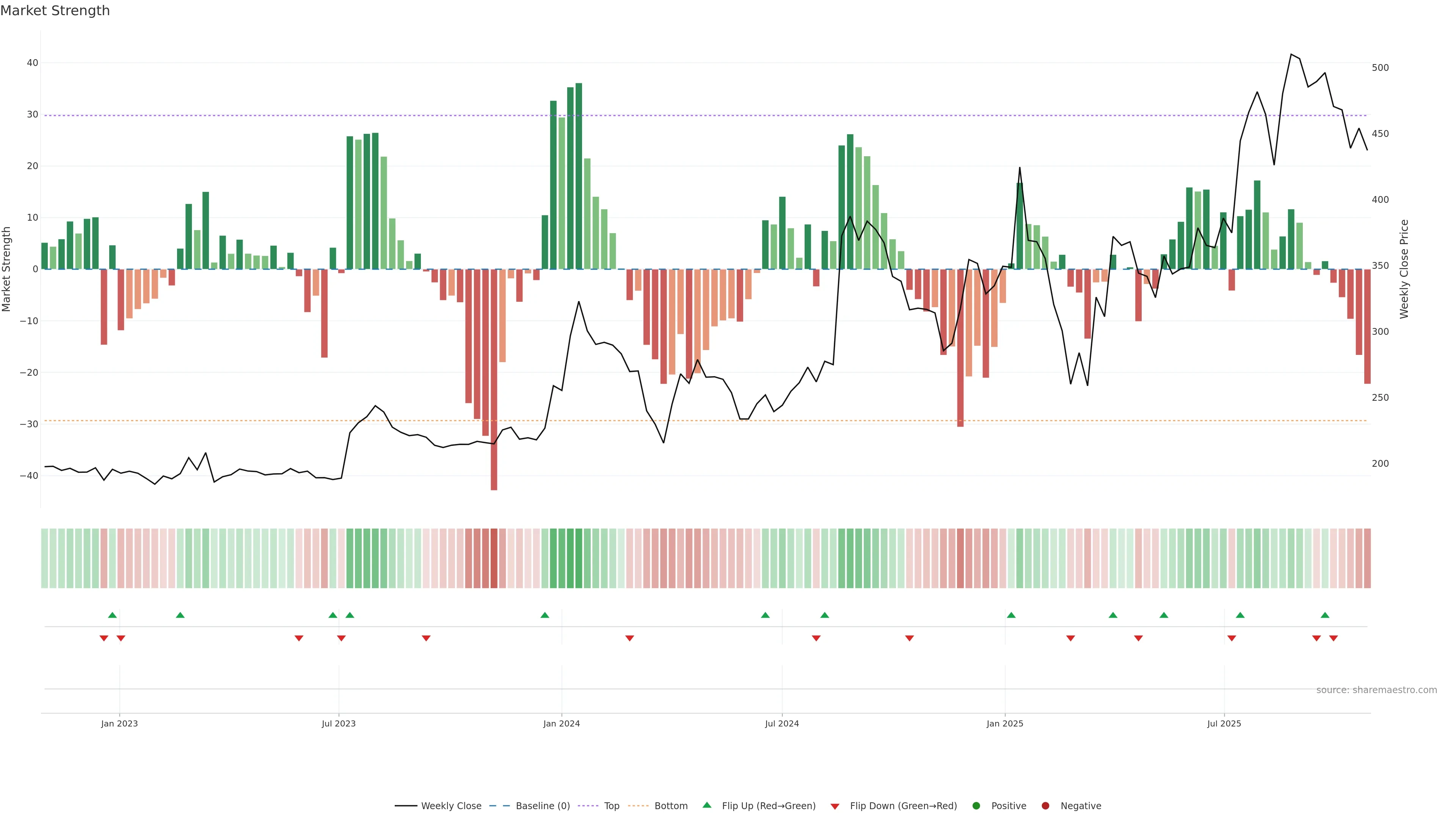
Task: Click the Jul 2024 x-axis label
Action: click(782, 723)
